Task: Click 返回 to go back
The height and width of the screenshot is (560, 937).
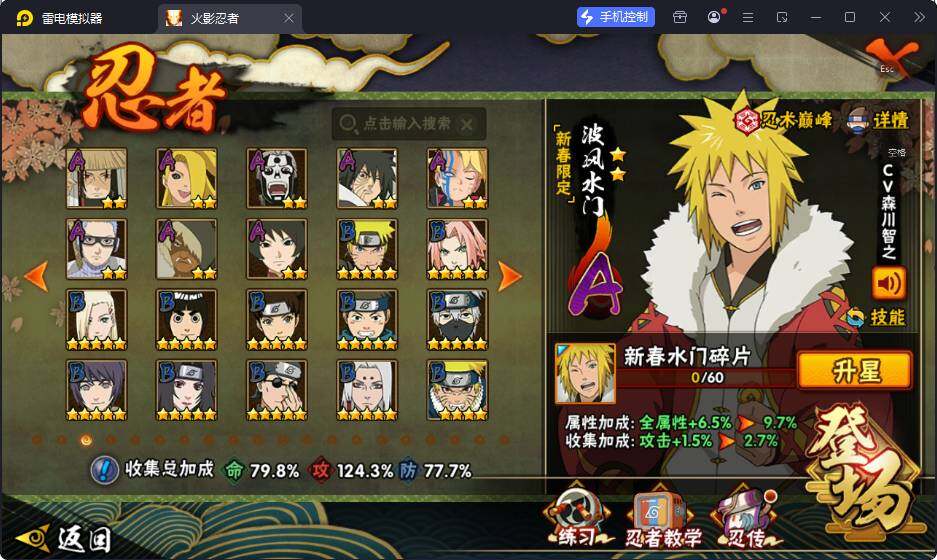Action: pos(65,538)
